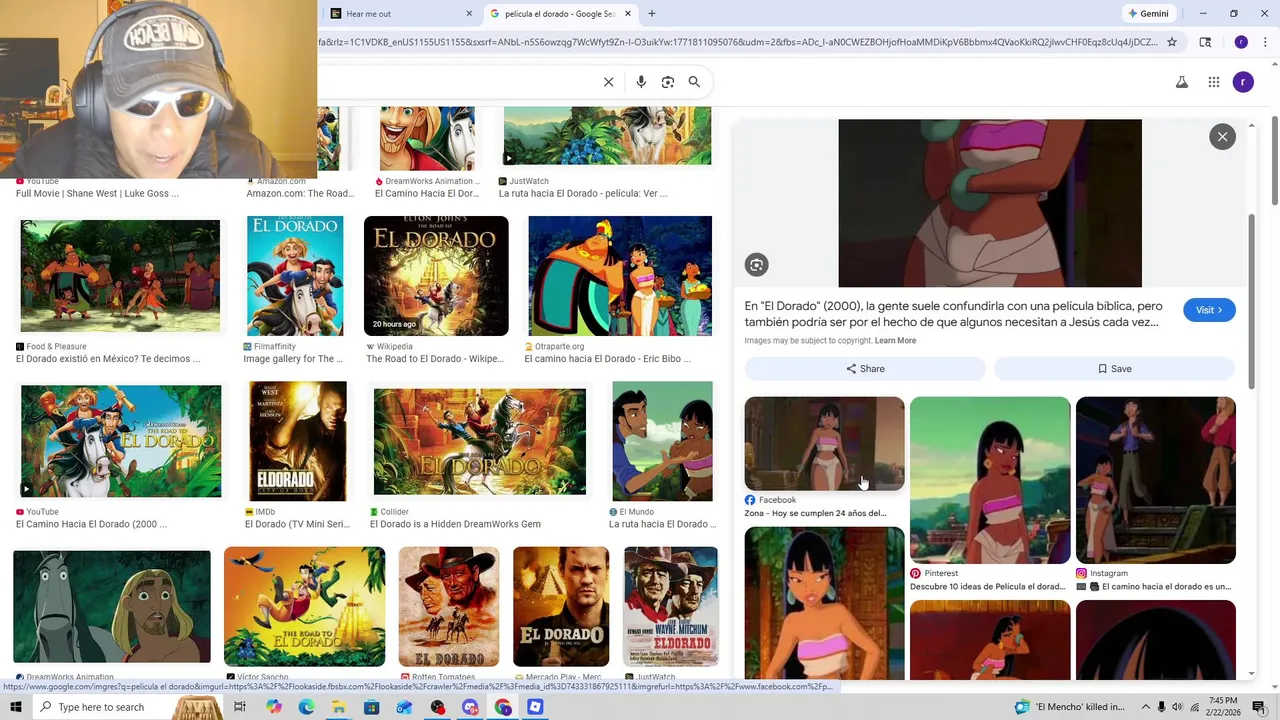Open Task View on the taskbar
The image size is (1280, 720).
(x=240, y=707)
